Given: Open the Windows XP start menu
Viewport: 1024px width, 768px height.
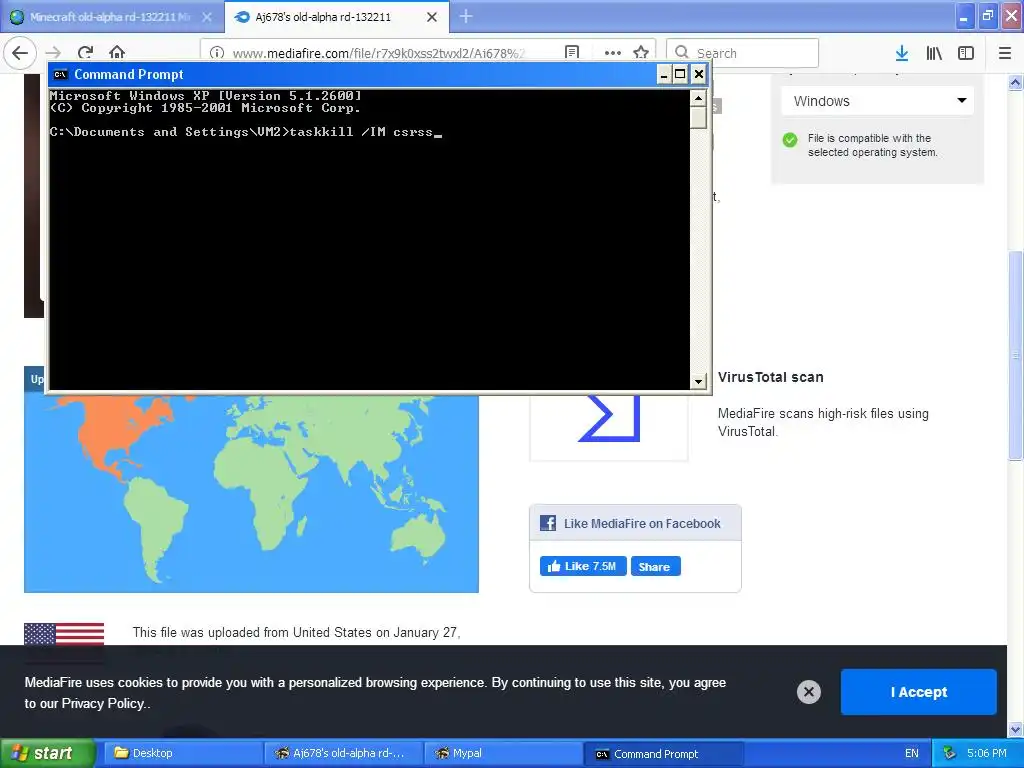Looking at the screenshot, I should click(47, 754).
